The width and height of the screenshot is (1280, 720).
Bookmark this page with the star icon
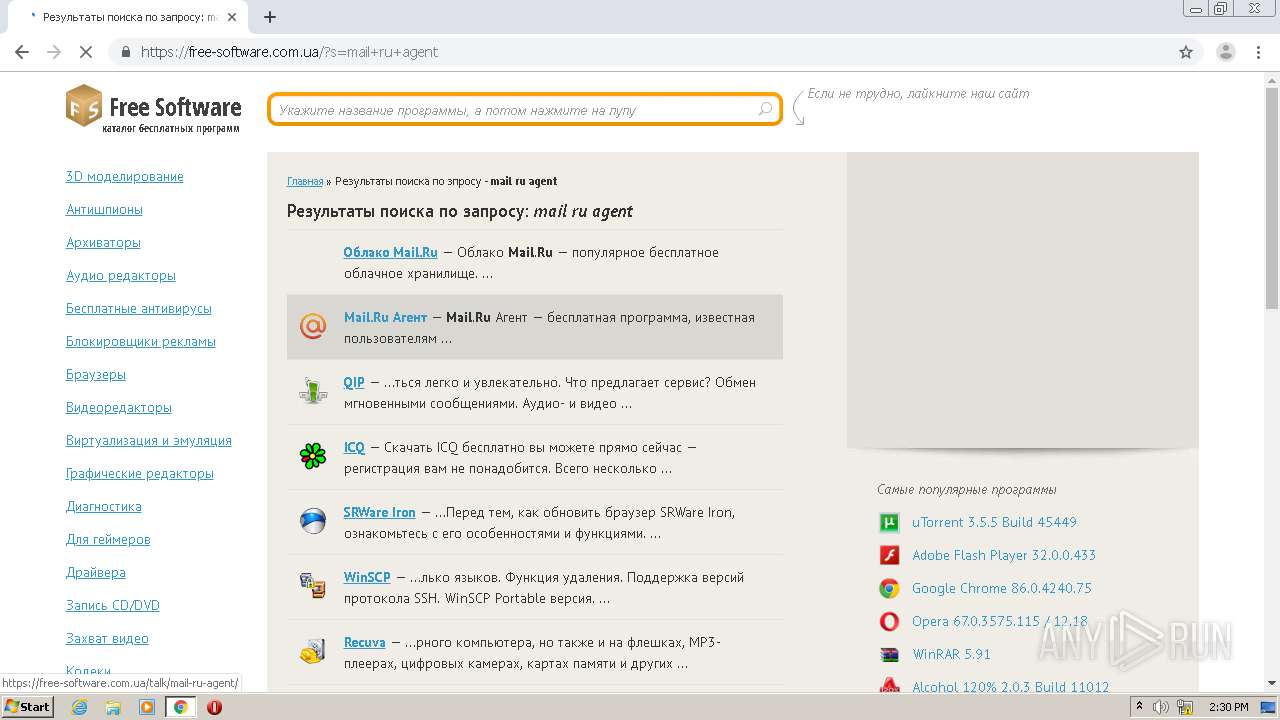pyautogui.click(x=1186, y=52)
